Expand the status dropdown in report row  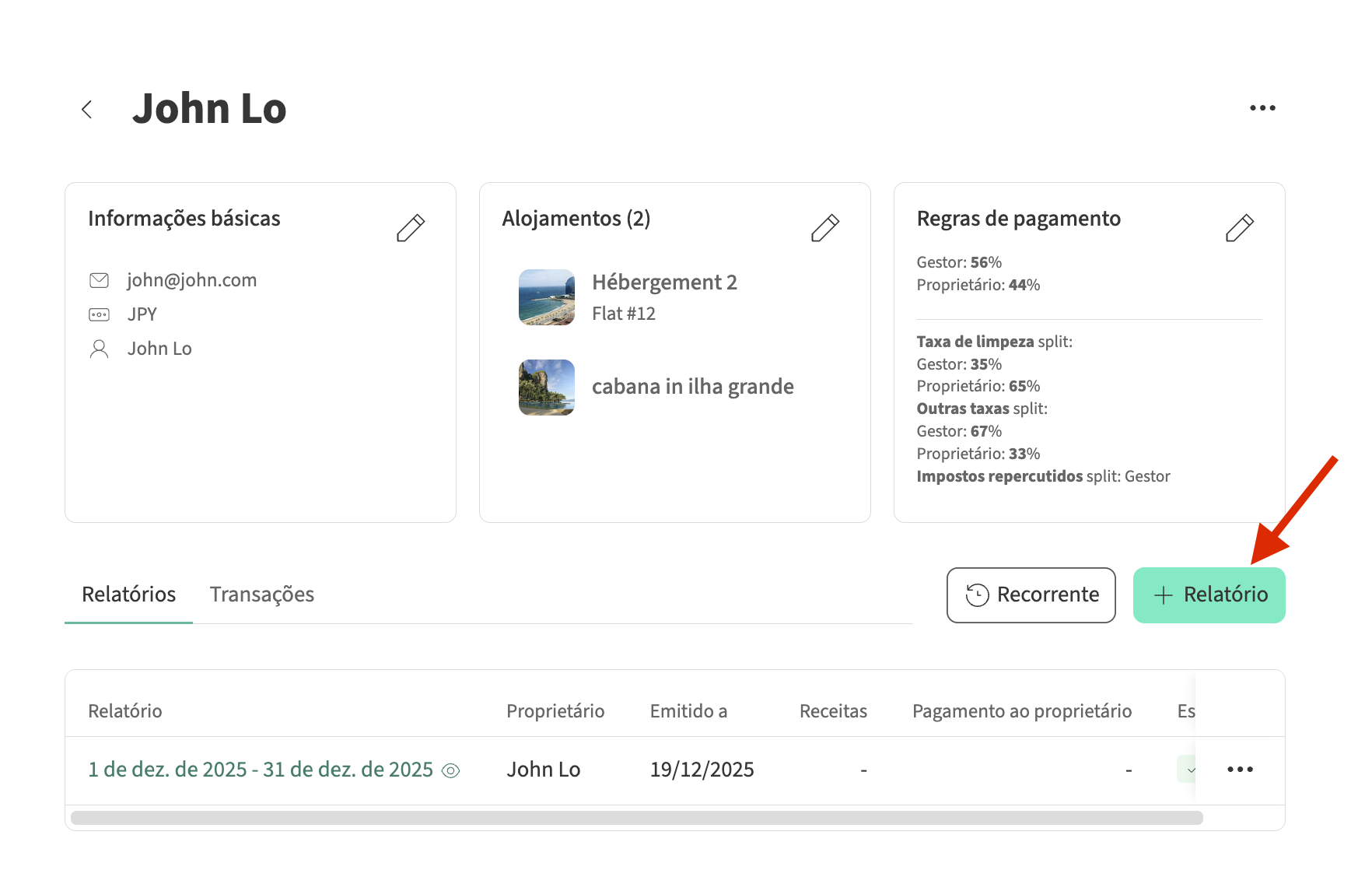point(1188,770)
